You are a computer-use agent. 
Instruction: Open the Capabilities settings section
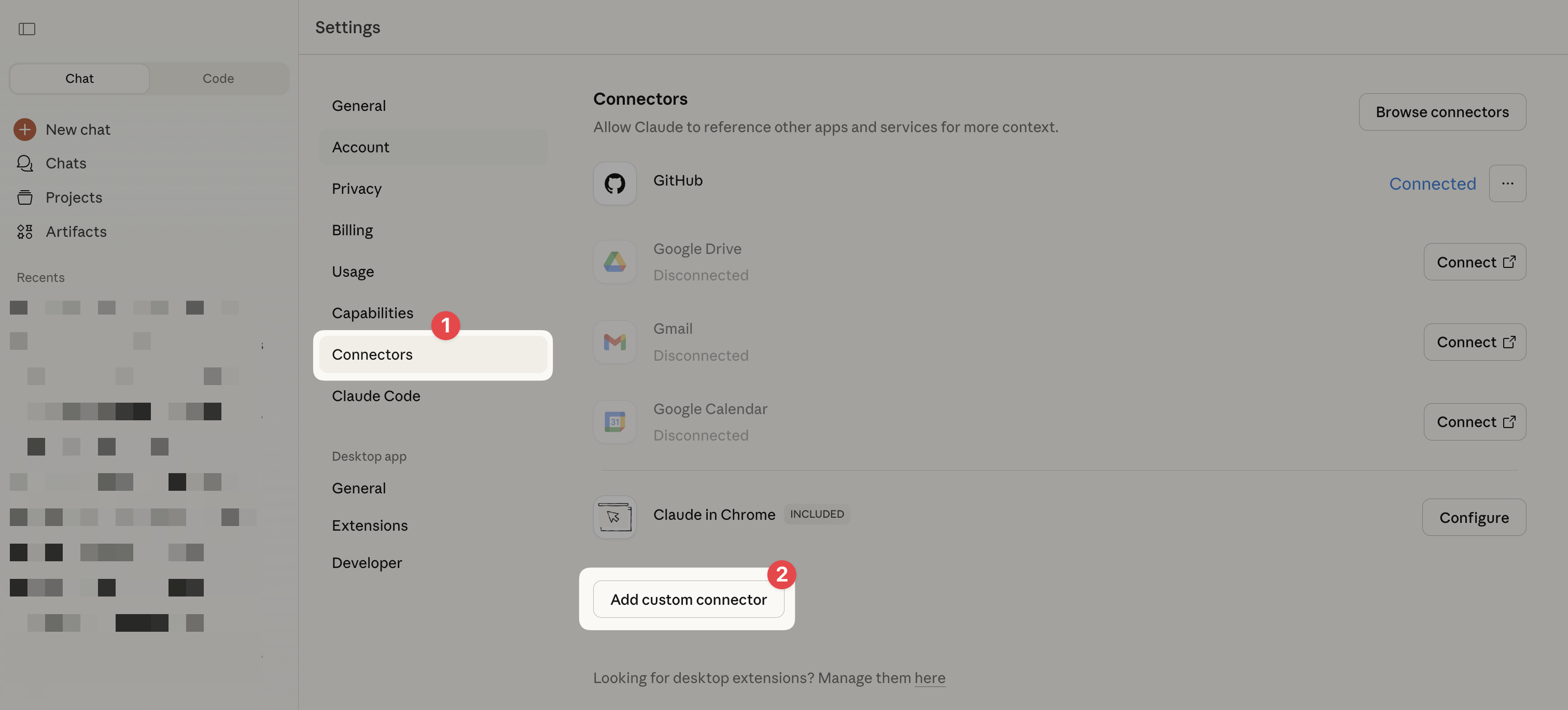click(x=372, y=313)
